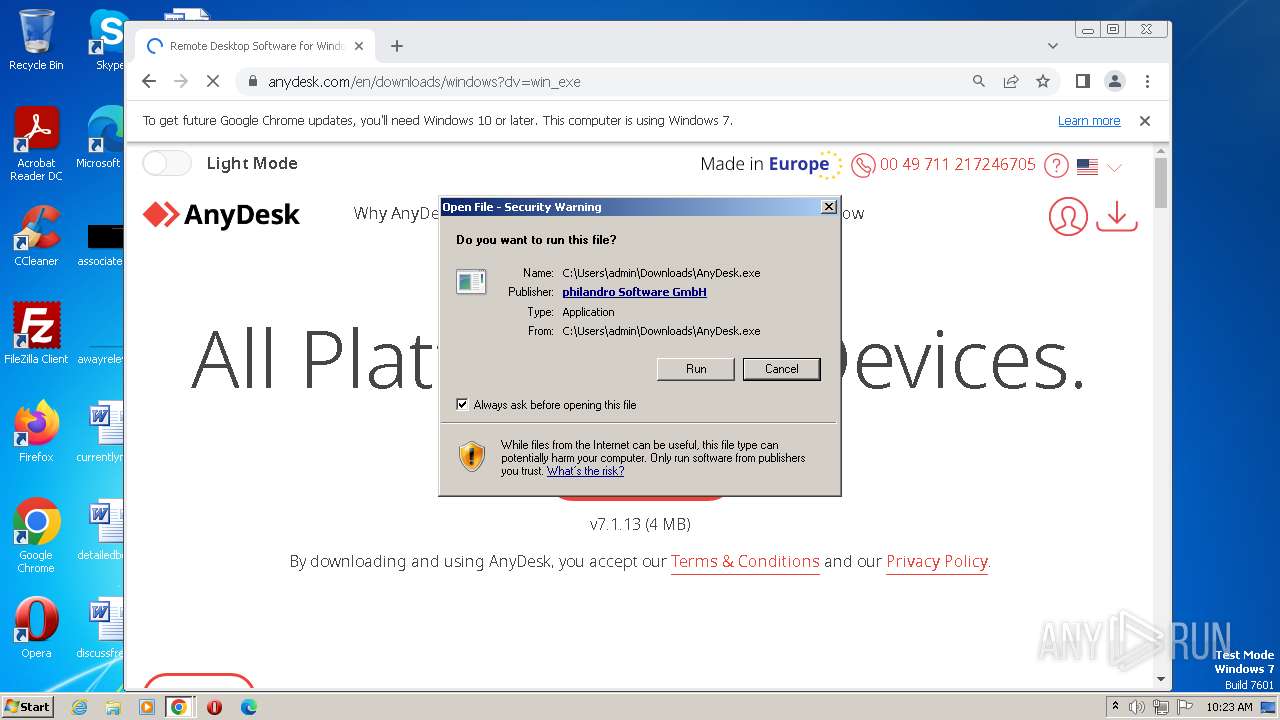Click the volume speaker tray icon
The image size is (1280, 720).
point(1137,707)
